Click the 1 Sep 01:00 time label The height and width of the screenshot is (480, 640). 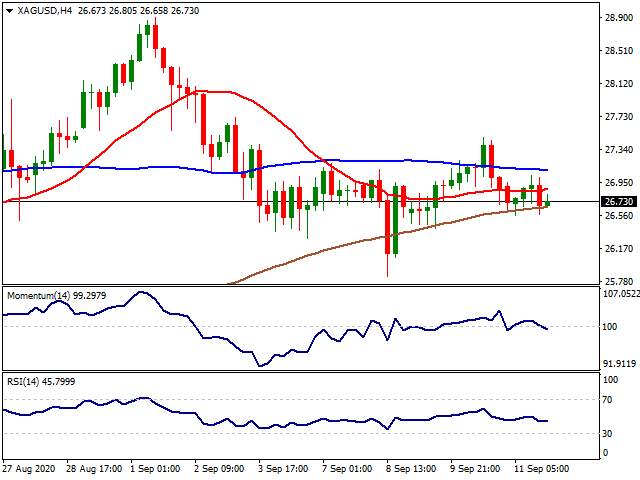pyautogui.click(x=155, y=468)
